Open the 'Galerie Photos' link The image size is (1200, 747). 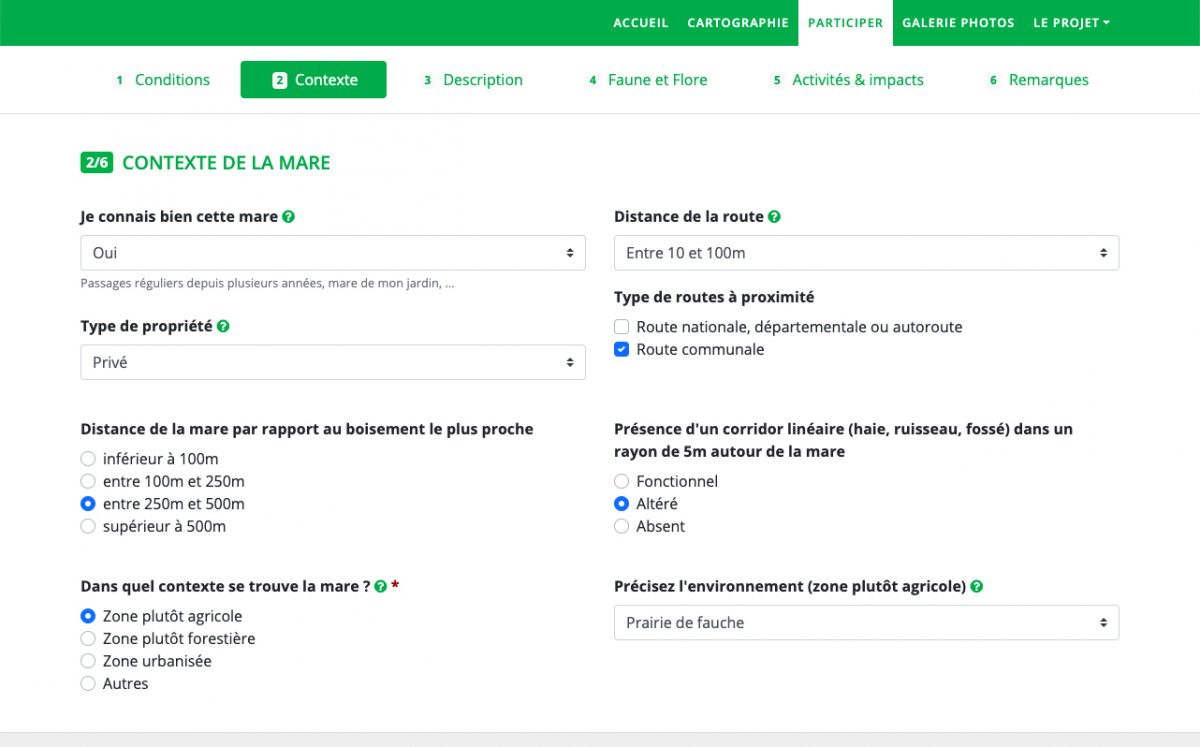click(958, 22)
